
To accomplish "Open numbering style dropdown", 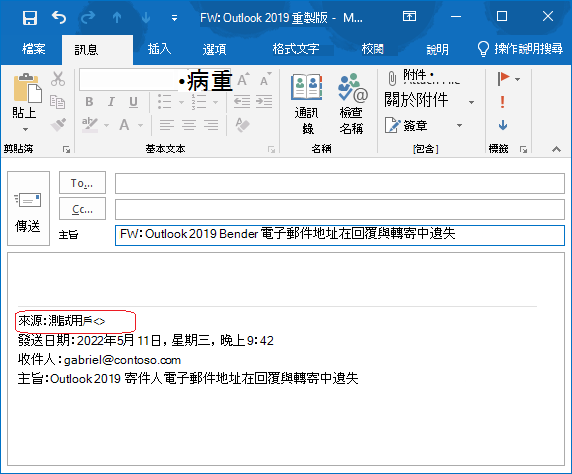I will (216, 102).
